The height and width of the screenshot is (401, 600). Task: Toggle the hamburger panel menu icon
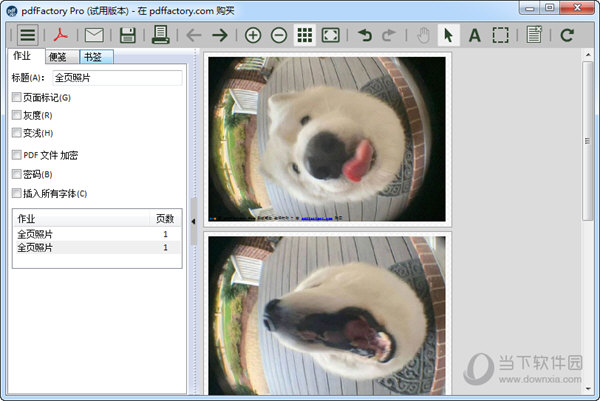28,35
